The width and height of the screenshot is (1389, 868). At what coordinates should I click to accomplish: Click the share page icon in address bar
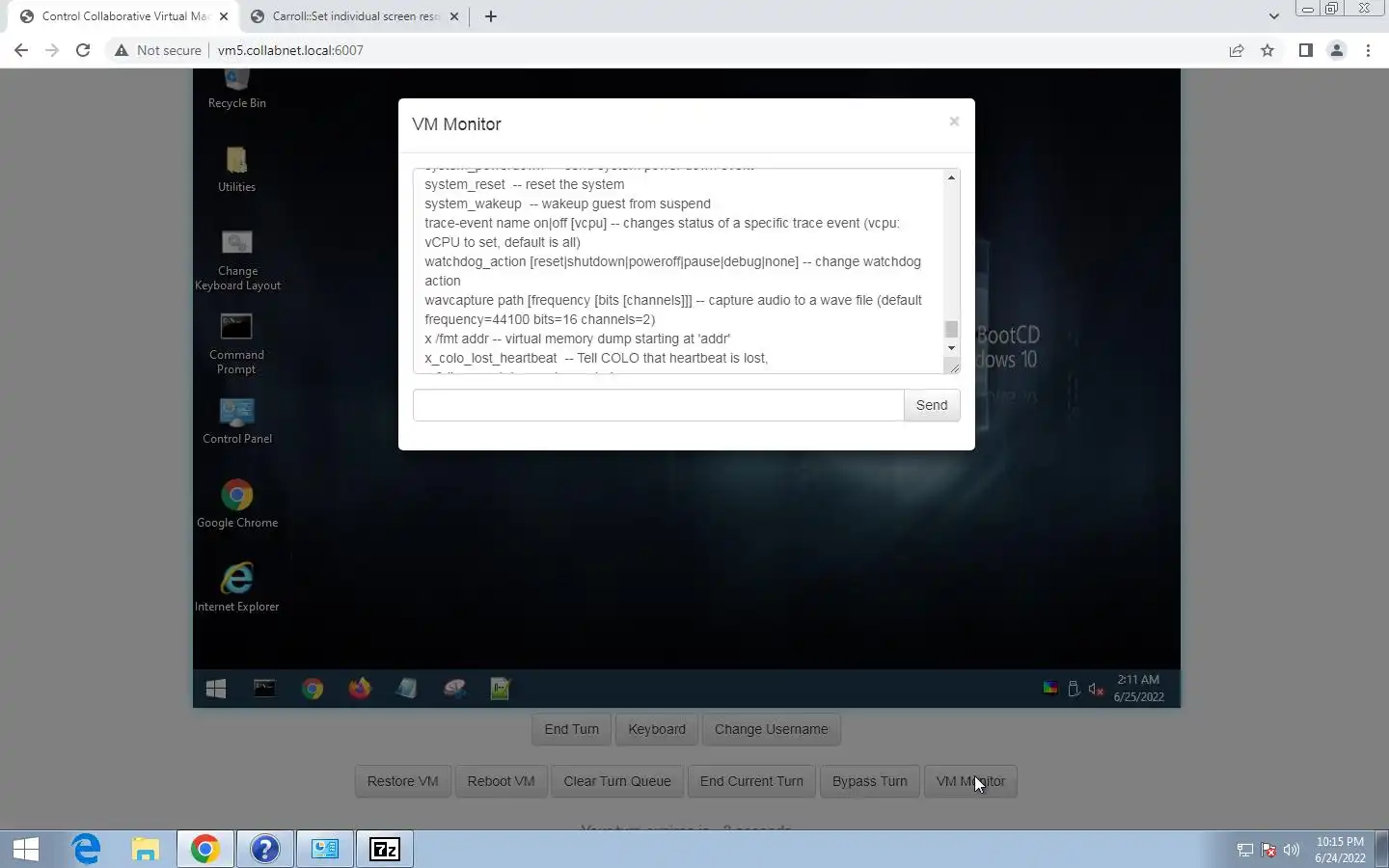1237,50
